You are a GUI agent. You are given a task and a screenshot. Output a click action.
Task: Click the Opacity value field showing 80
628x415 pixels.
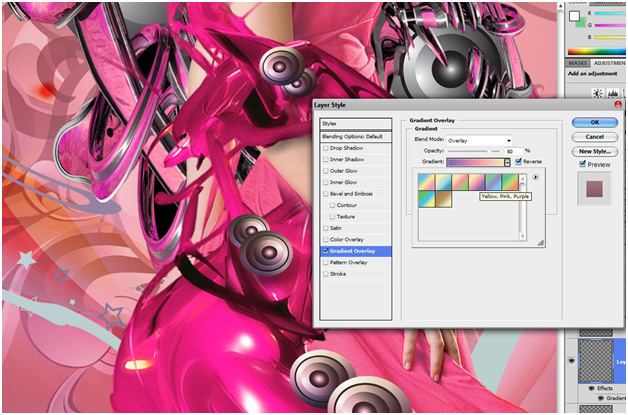[x=514, y=151]
